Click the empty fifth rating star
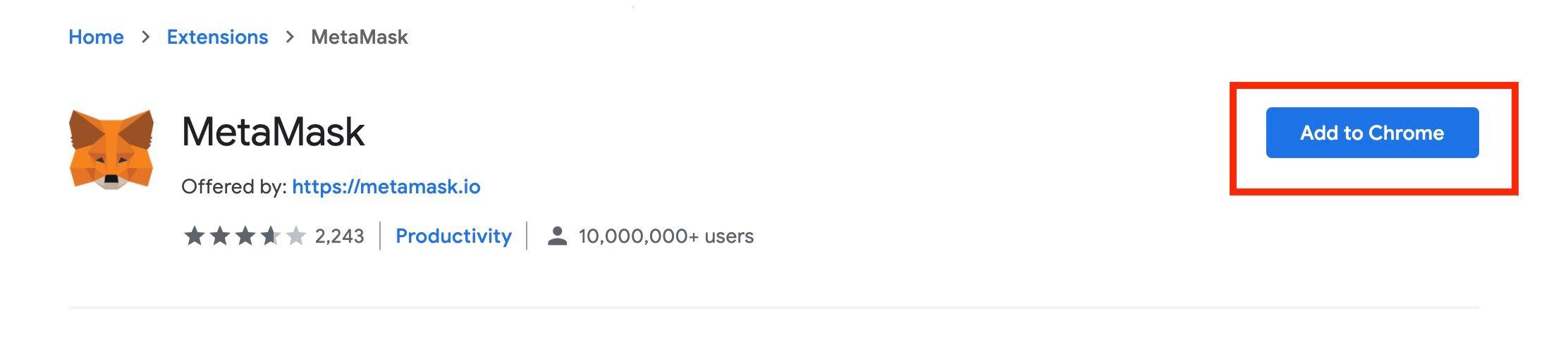Screen dimensions: 1568x343 [295, 236]
